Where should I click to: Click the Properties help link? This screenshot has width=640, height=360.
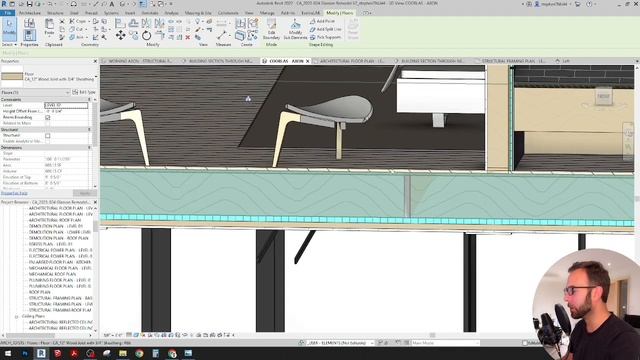click(x=14, y=193)
